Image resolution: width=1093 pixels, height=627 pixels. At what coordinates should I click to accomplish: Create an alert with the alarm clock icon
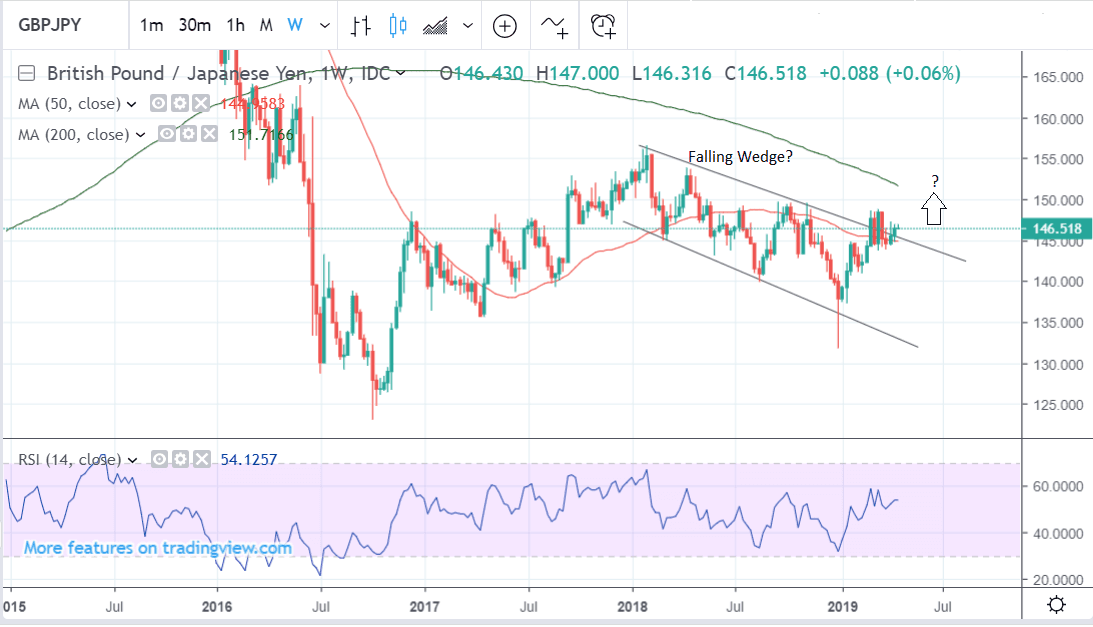point(603,26)
